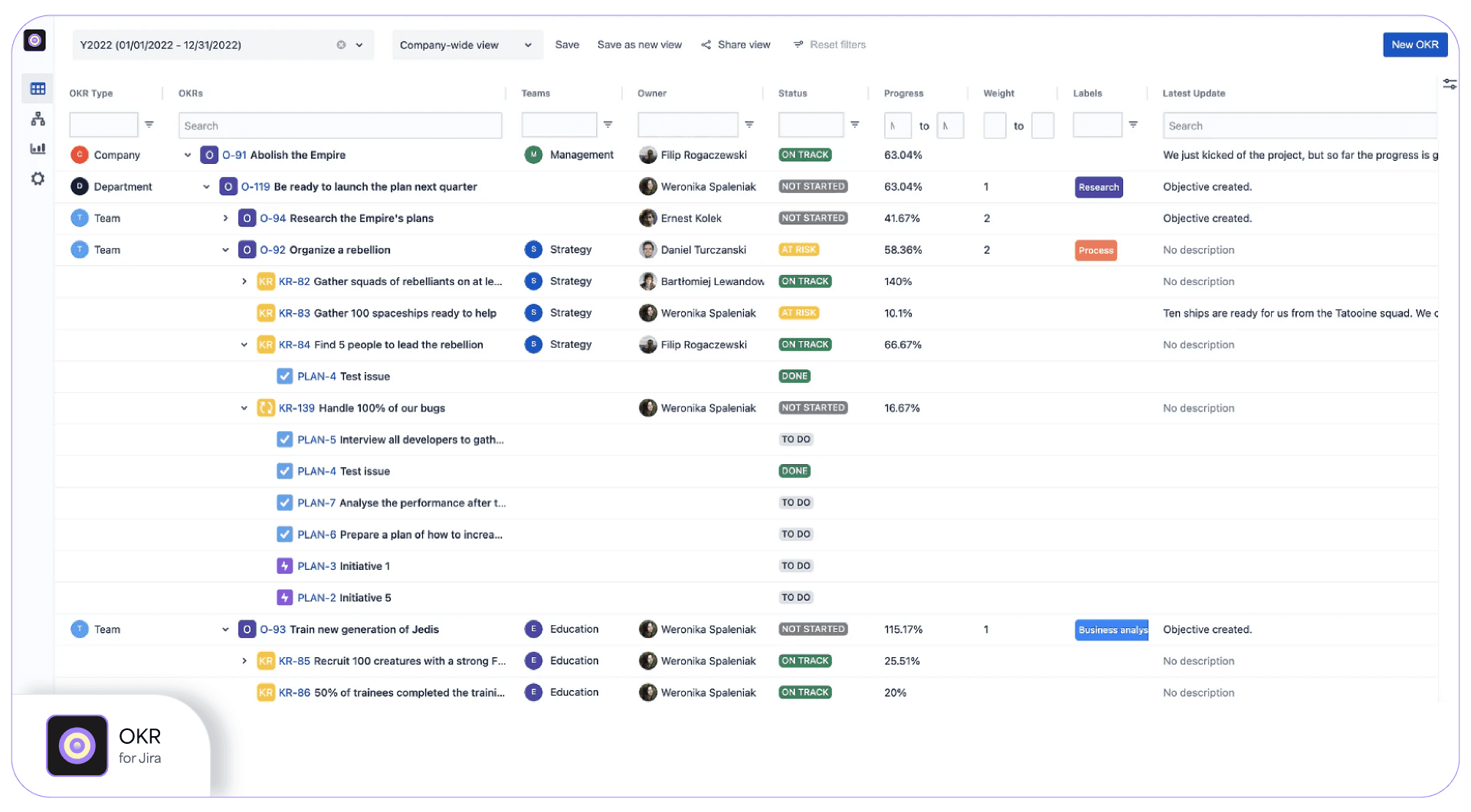Screen dimensions: 1471x812
Task: Click the KR icon for KR-82
Action: [x=266, y=281]
